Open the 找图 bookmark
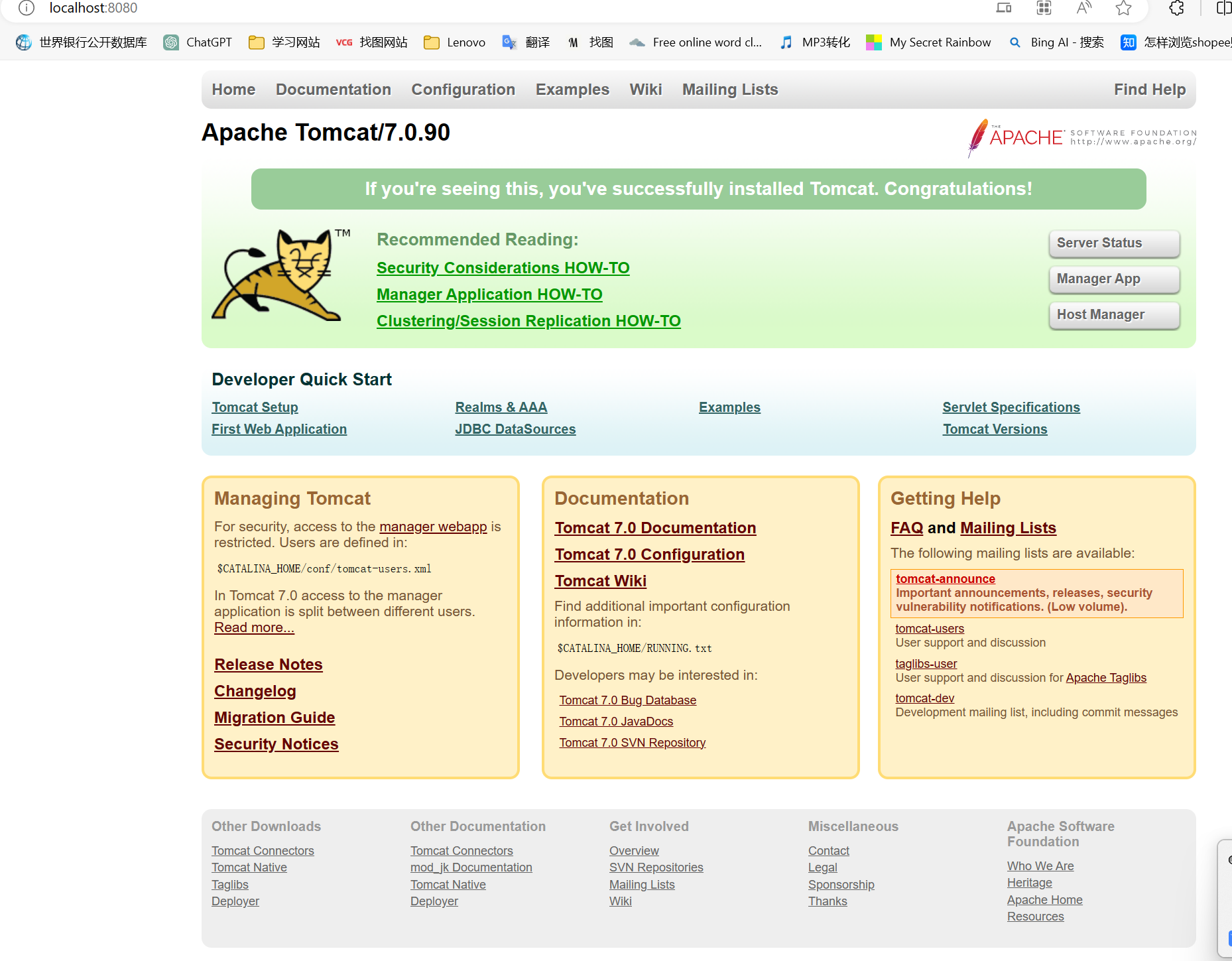 pos(590,42)
